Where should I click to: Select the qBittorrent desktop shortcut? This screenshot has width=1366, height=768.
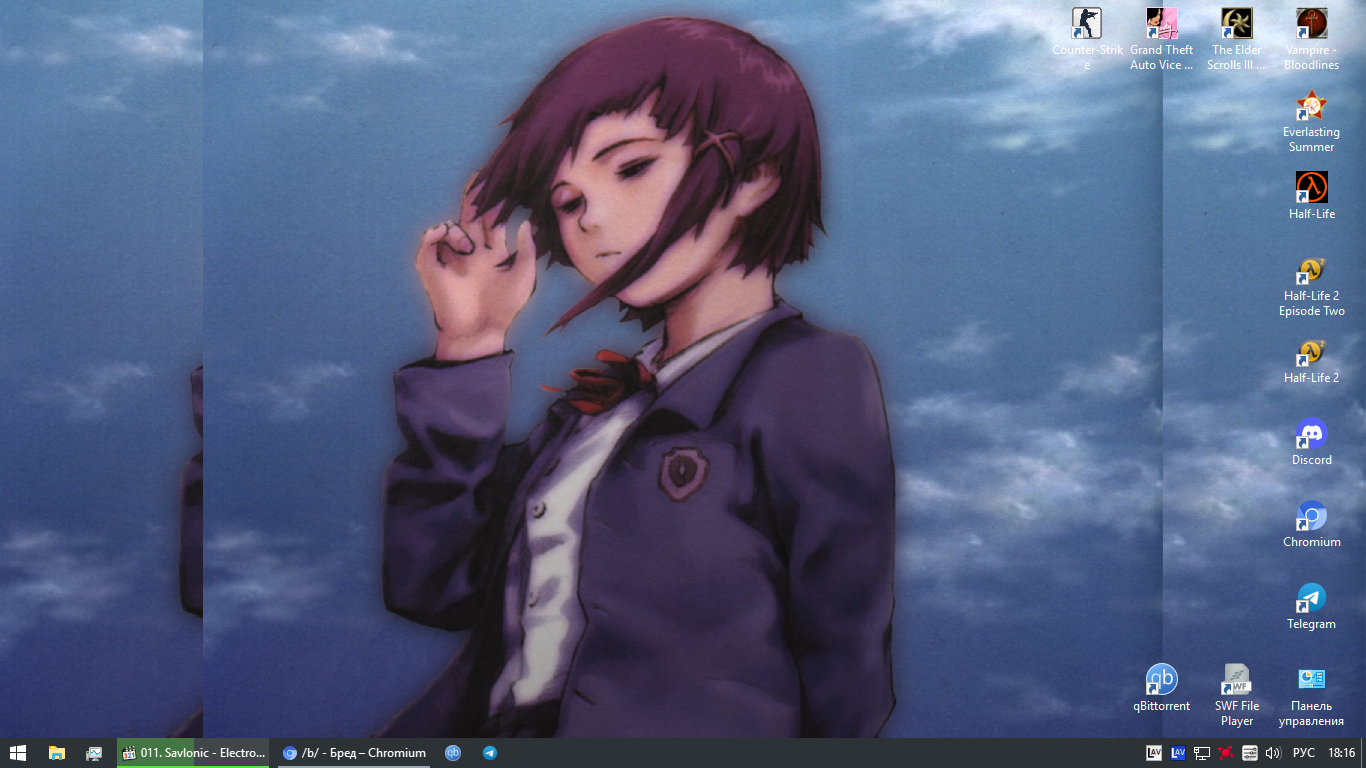(x=1161, y=689)
